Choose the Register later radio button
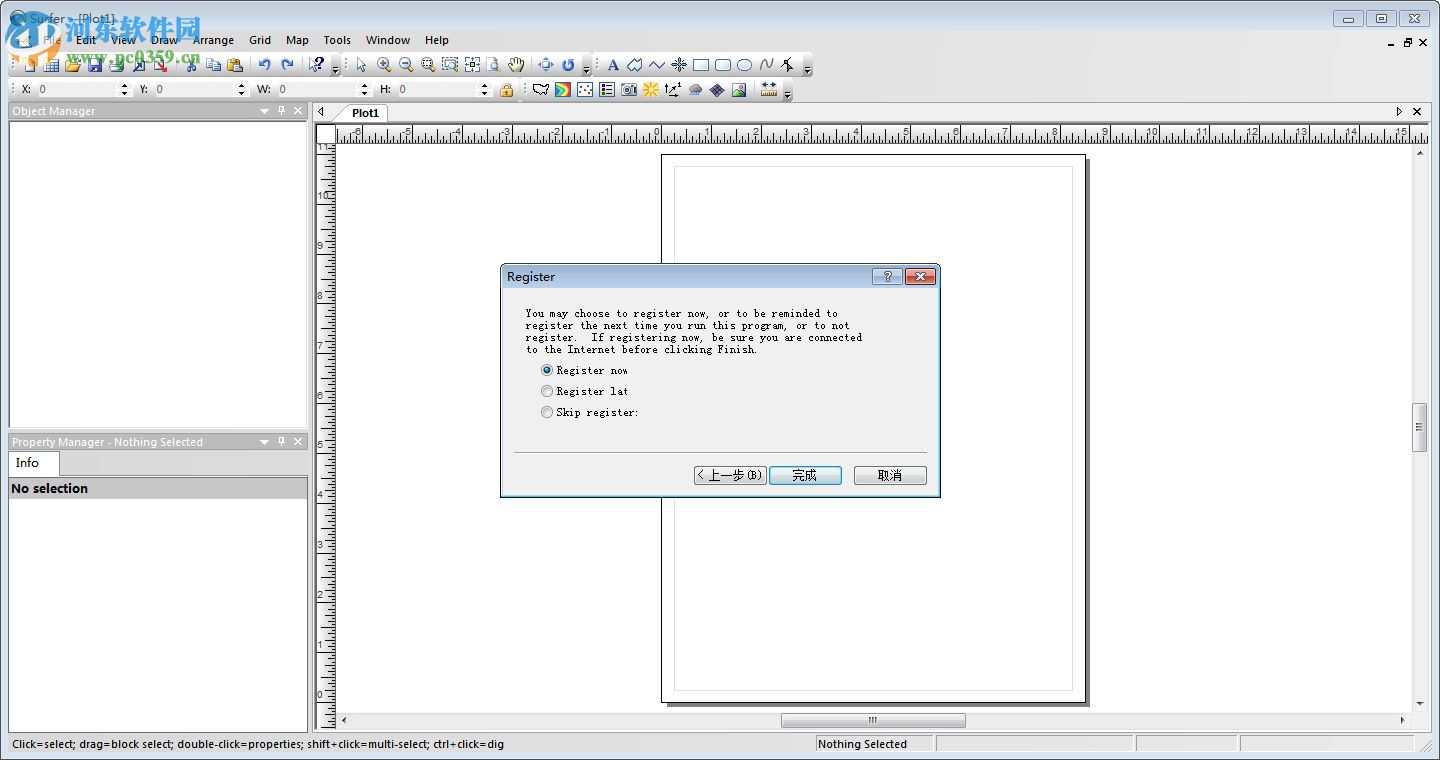This screenshot has width=1440, height=760. click(586, 391)
